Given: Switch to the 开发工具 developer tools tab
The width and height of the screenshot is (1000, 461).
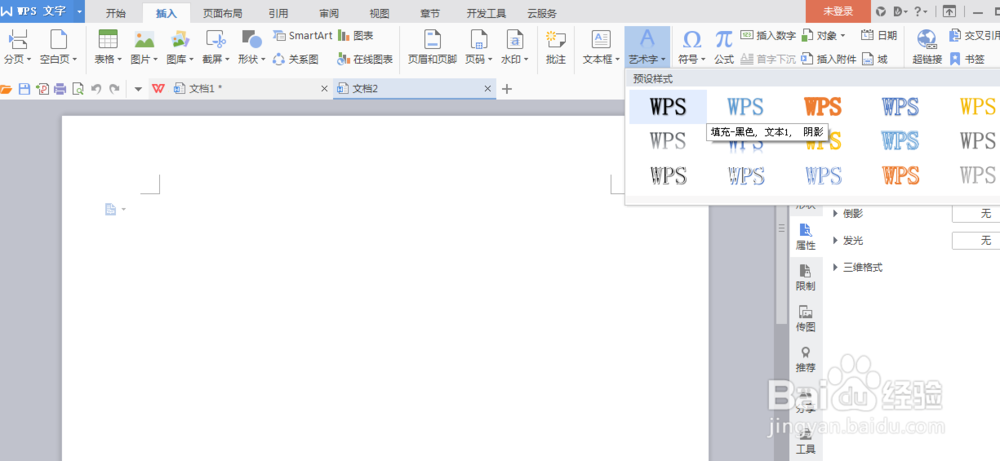Looking at the screenshot, I should (486, 13).
